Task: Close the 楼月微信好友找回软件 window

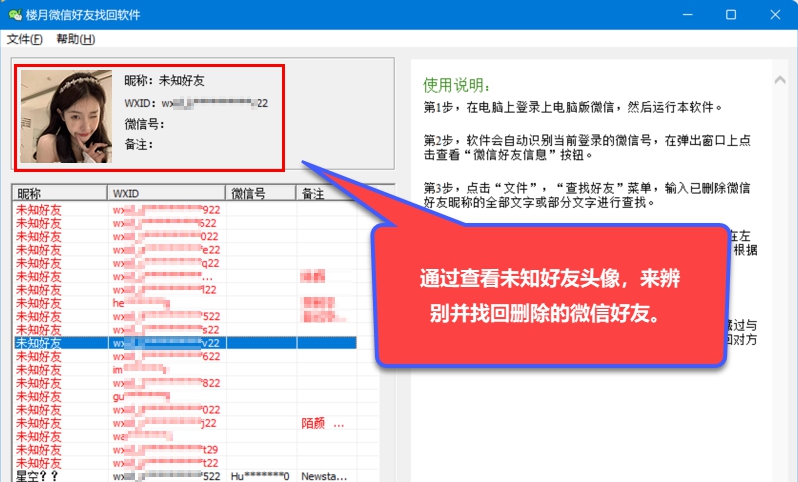Action: pyautogui.click(x=775, y=15)
